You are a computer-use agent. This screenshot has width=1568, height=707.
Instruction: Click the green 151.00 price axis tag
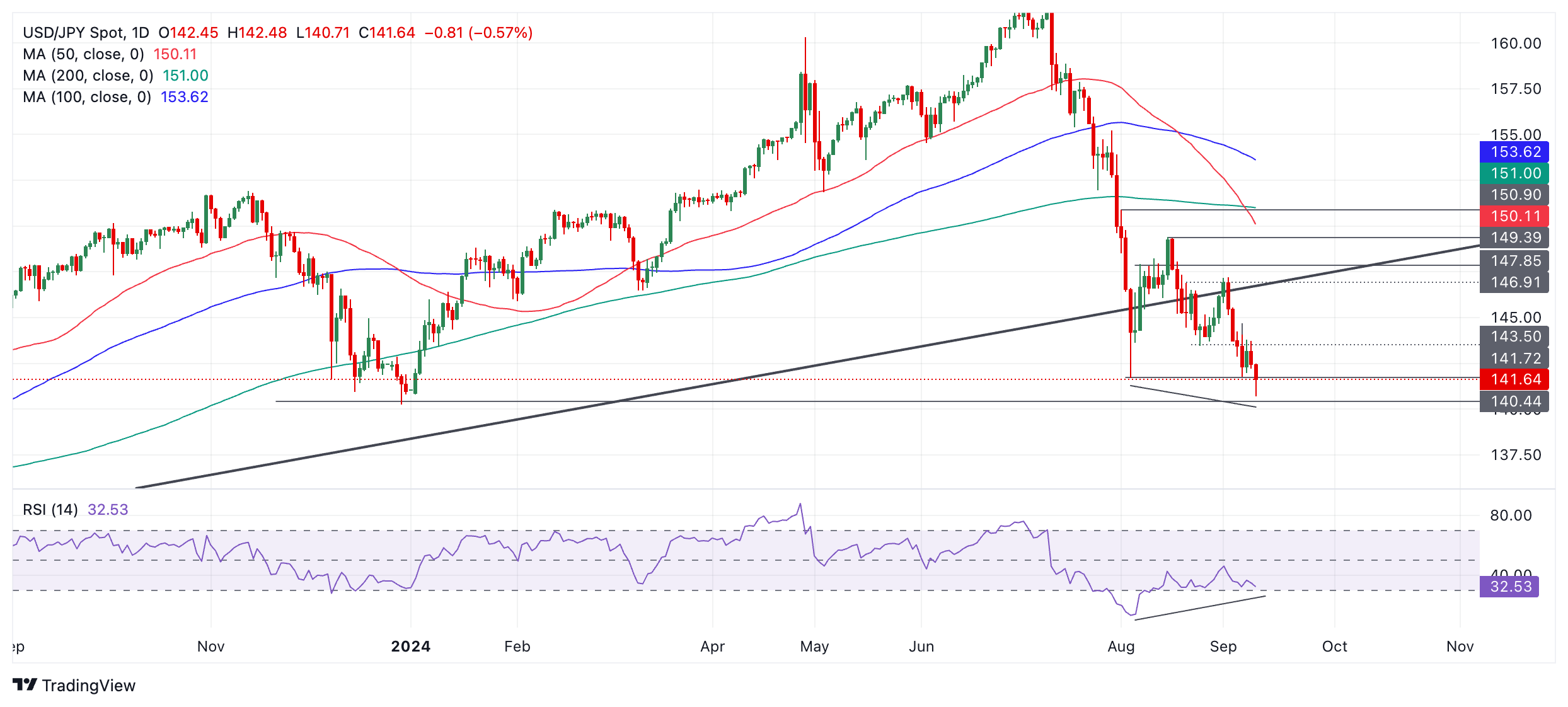(x=1514, y=173)
